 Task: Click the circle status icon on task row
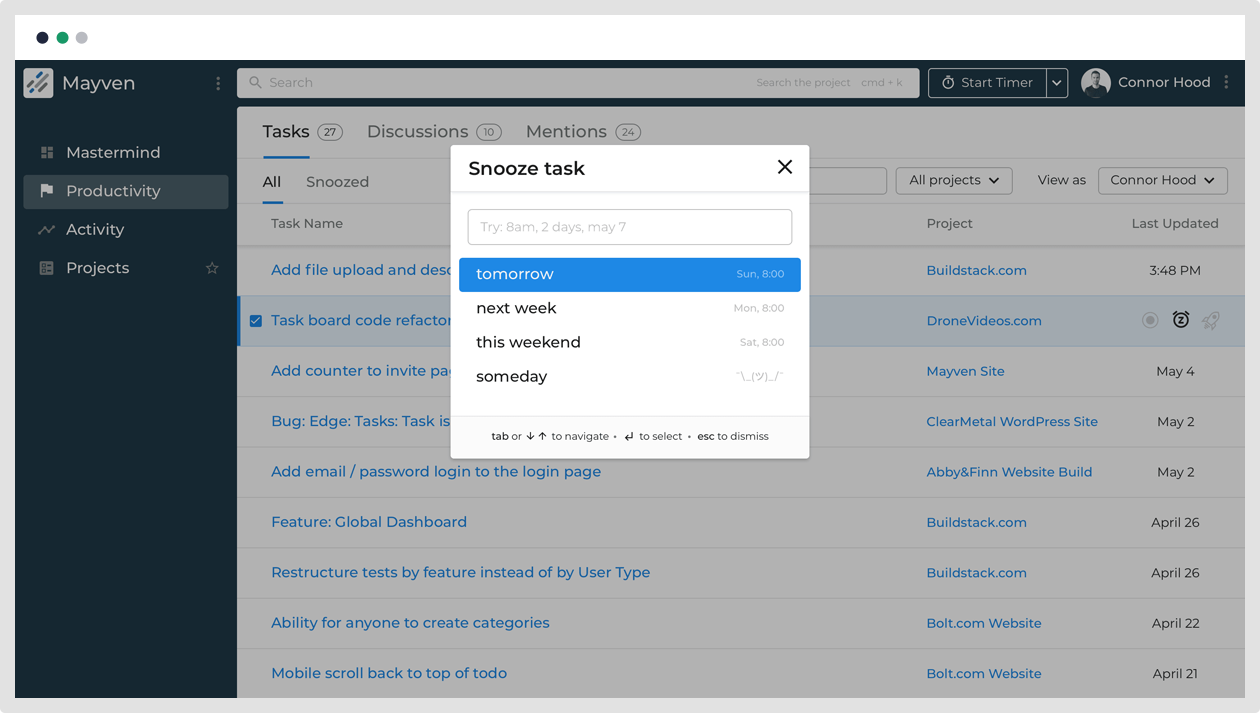pos(1150,320)
